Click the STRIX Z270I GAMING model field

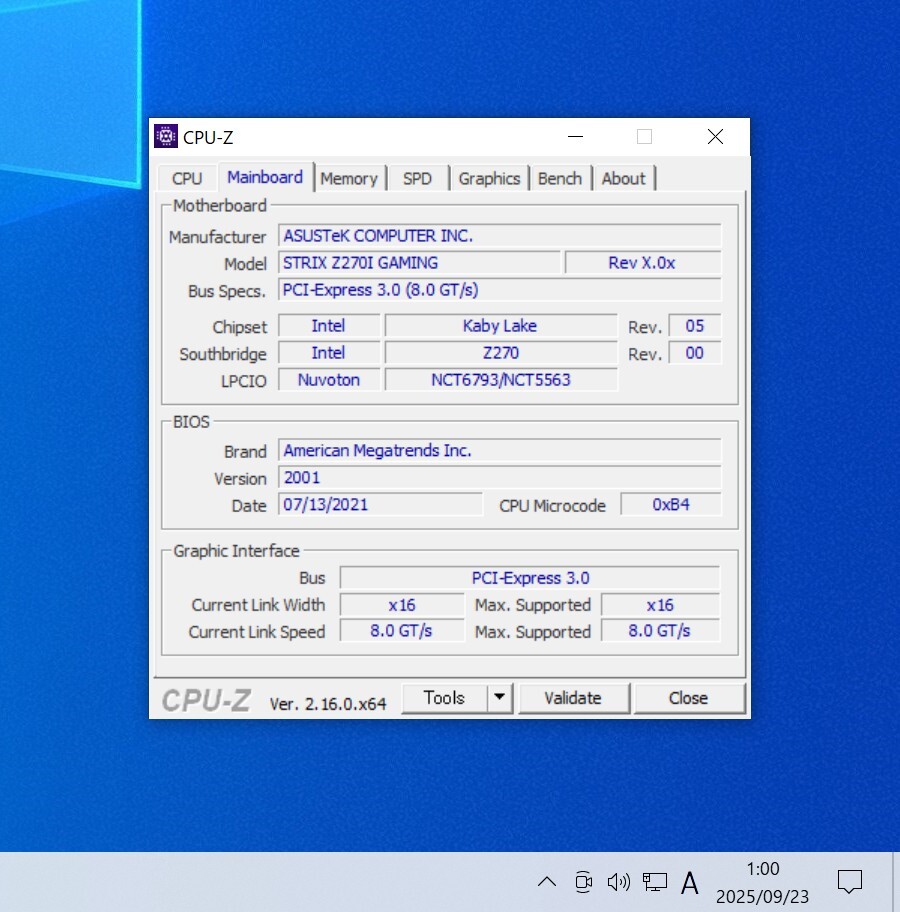click(419, 263)
